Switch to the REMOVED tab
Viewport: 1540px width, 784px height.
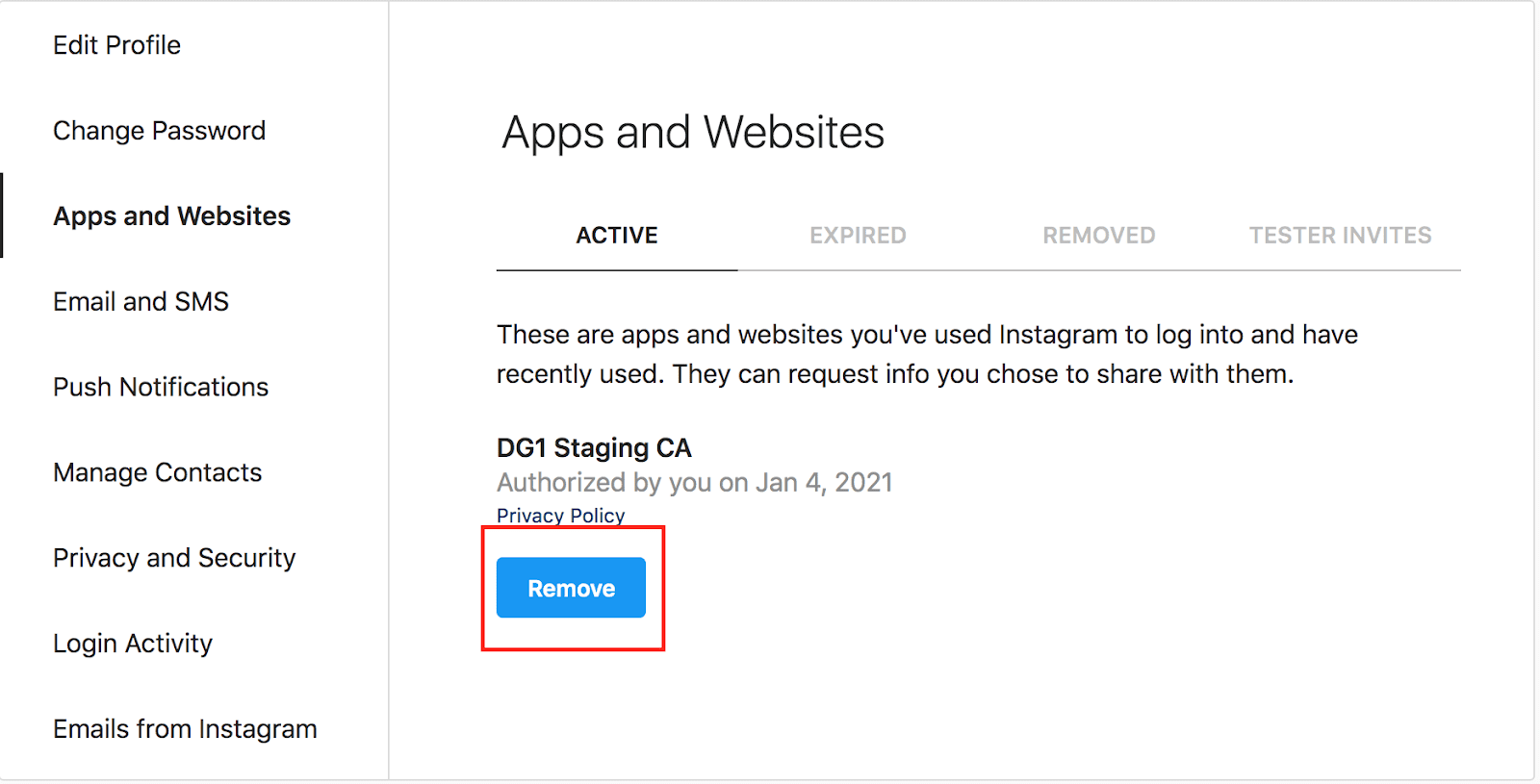(x=1099, y=236)
